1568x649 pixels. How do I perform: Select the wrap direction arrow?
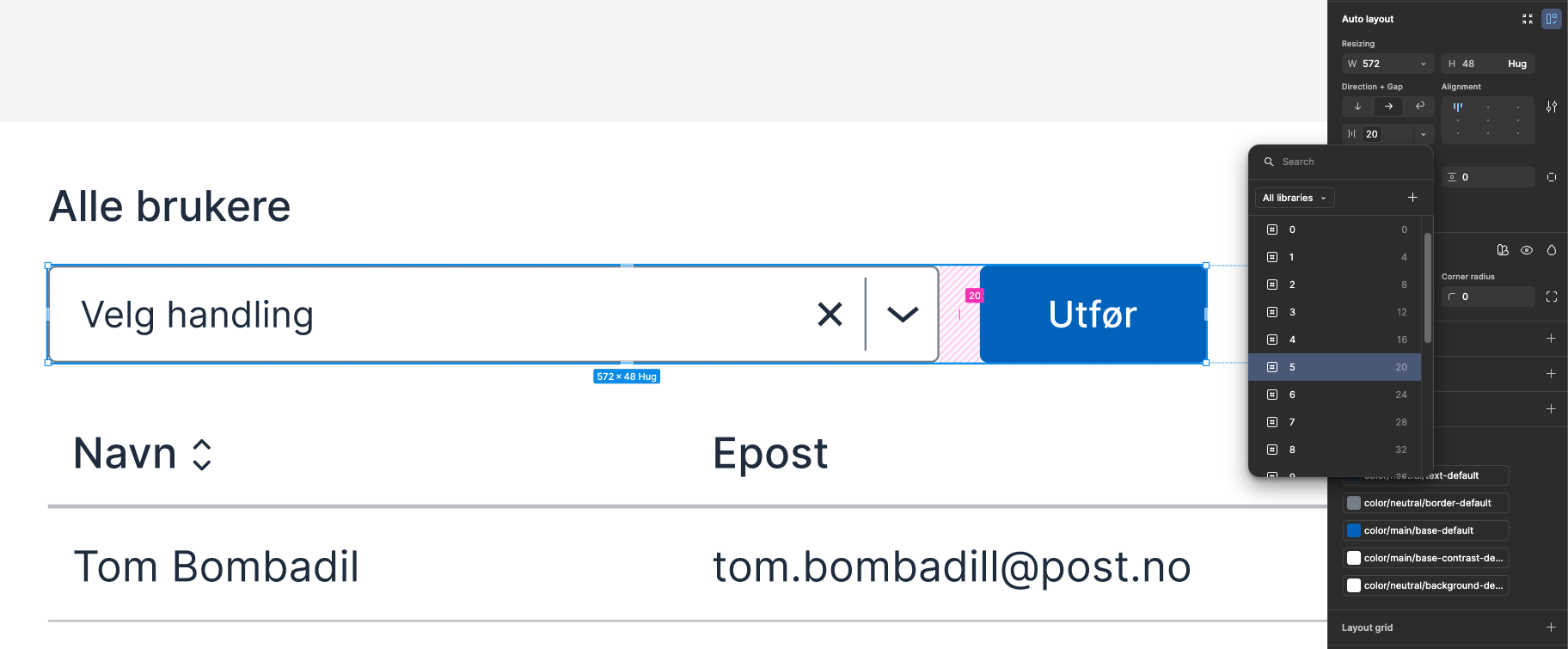[1420, 106]
